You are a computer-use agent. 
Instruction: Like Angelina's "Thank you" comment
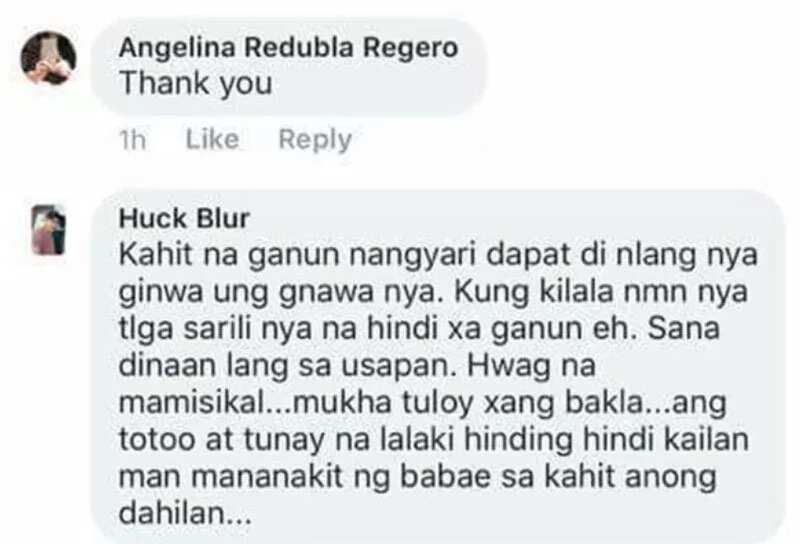212,139
